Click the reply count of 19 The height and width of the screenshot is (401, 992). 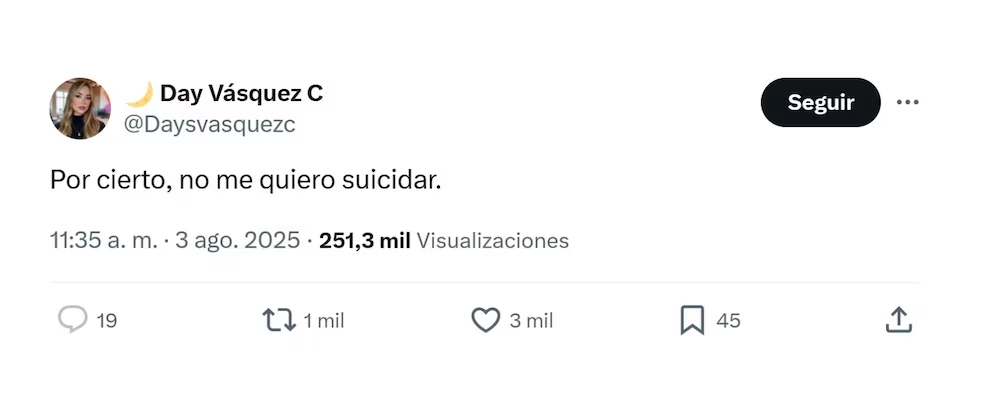107,321
